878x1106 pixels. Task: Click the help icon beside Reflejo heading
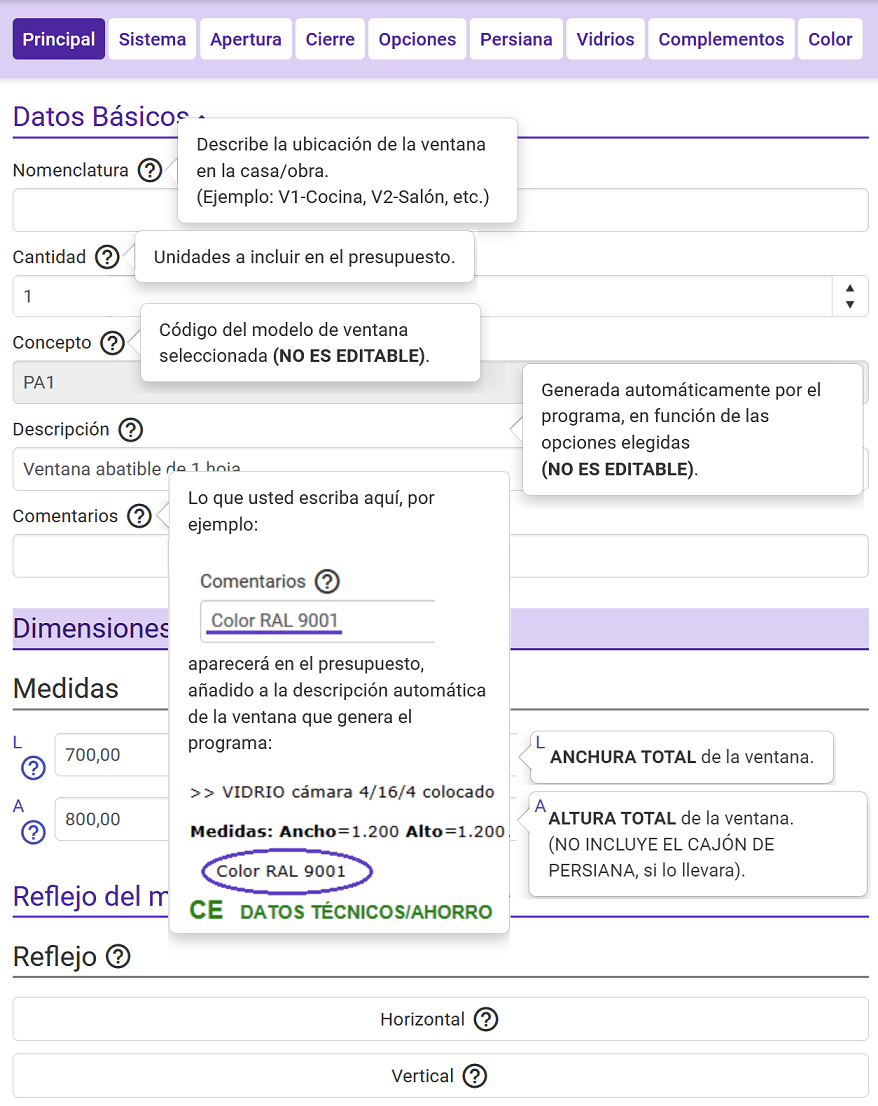coord(118,957)
